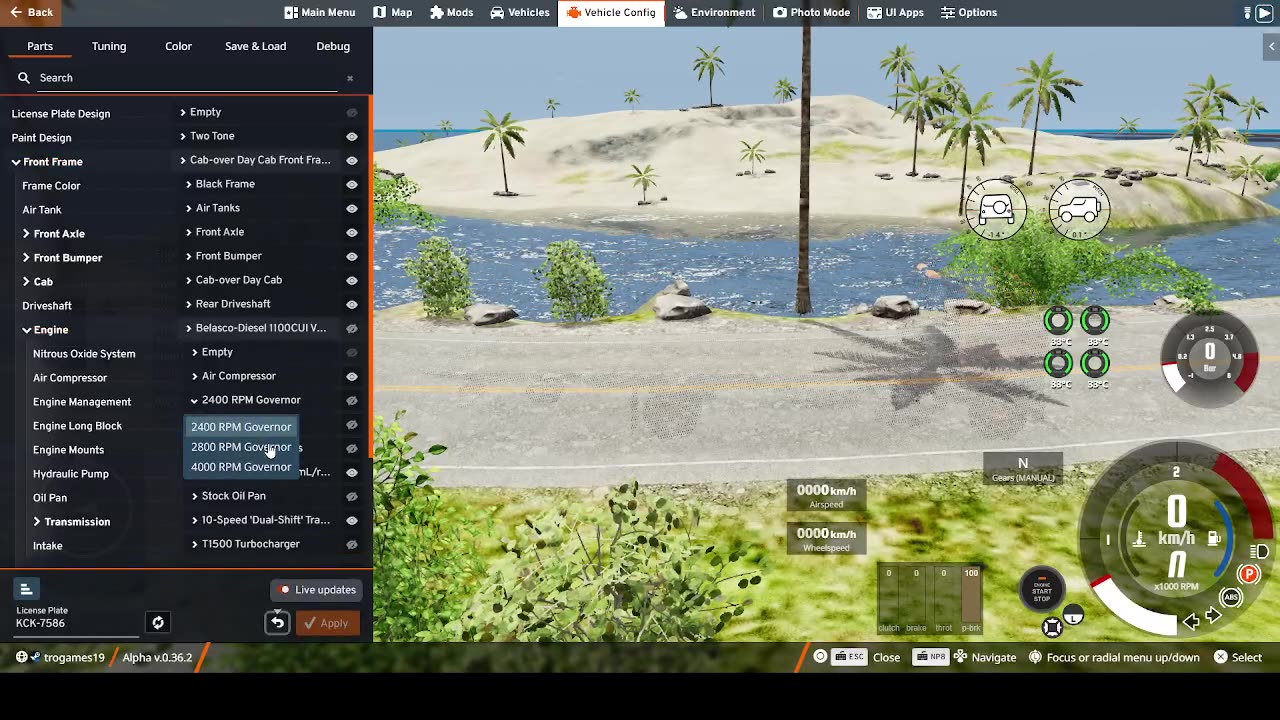Image resolution: width=1280 pixels, height=720 pixels.
Task: Collapse the Engine tree node
Action: tap(27, 330)
